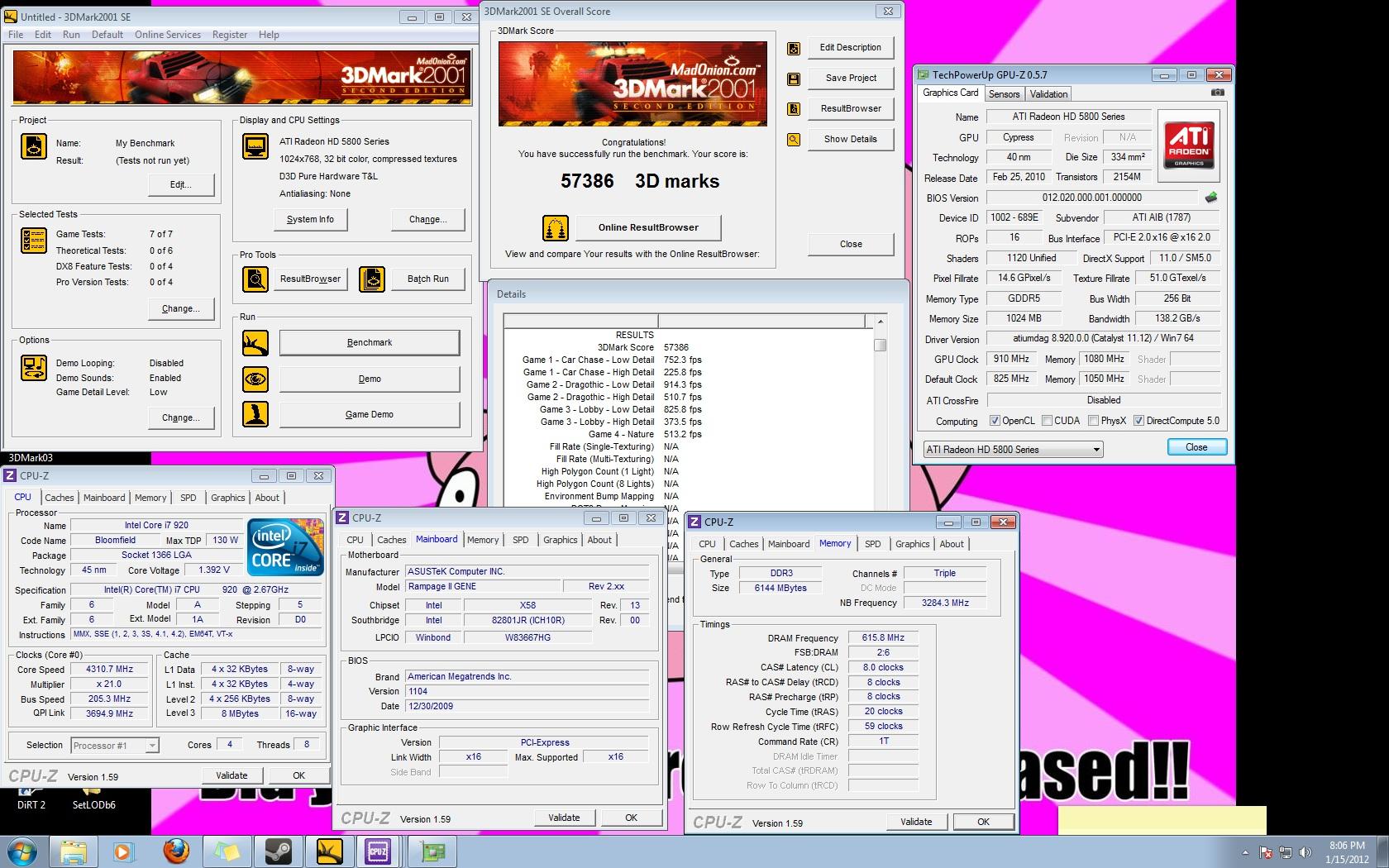This screenshot has height=868, width=1389.
Task: Click OK in CPU-Z Mainboard window
Action: tap(632, 818)
